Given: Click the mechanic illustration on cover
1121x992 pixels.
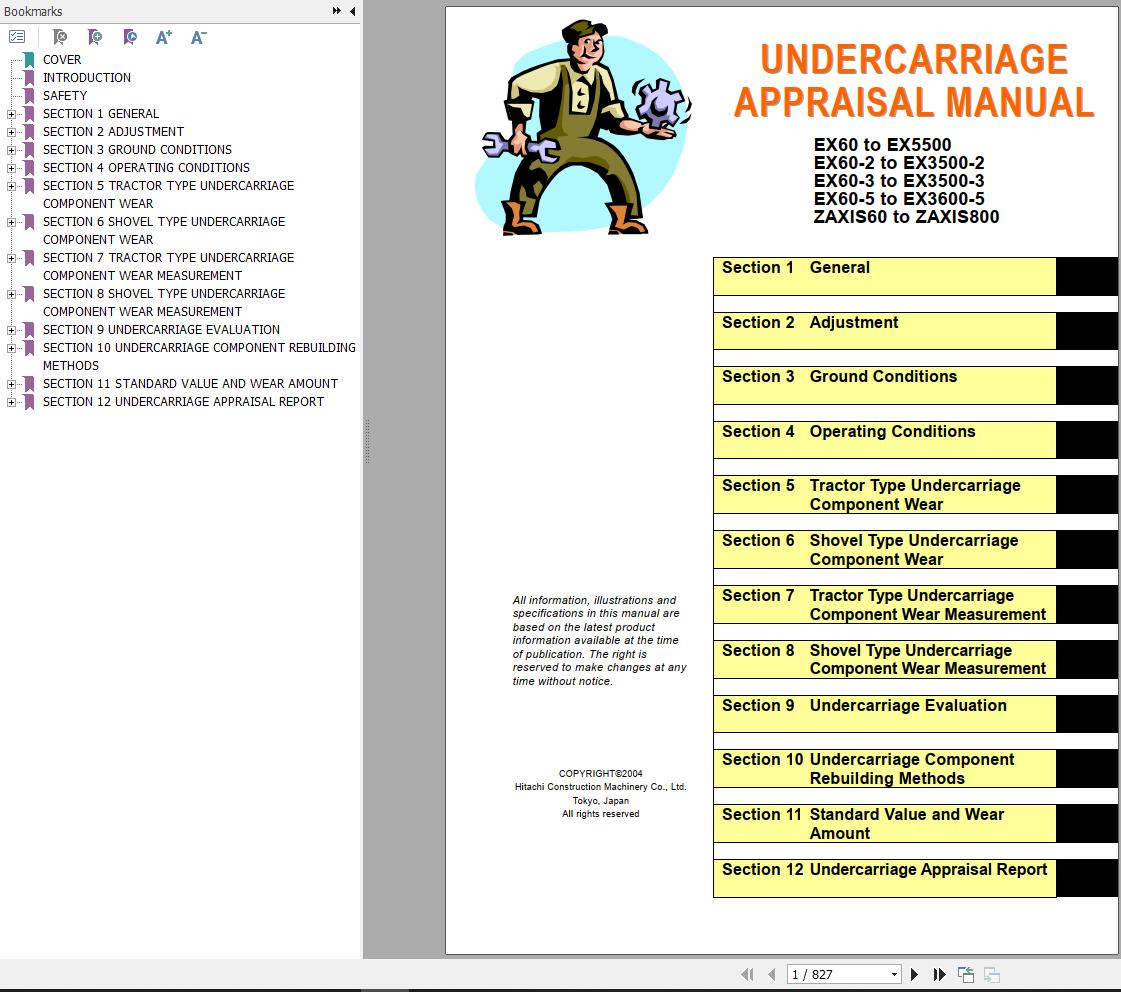Looking at the screenshot, I should 582,127.
